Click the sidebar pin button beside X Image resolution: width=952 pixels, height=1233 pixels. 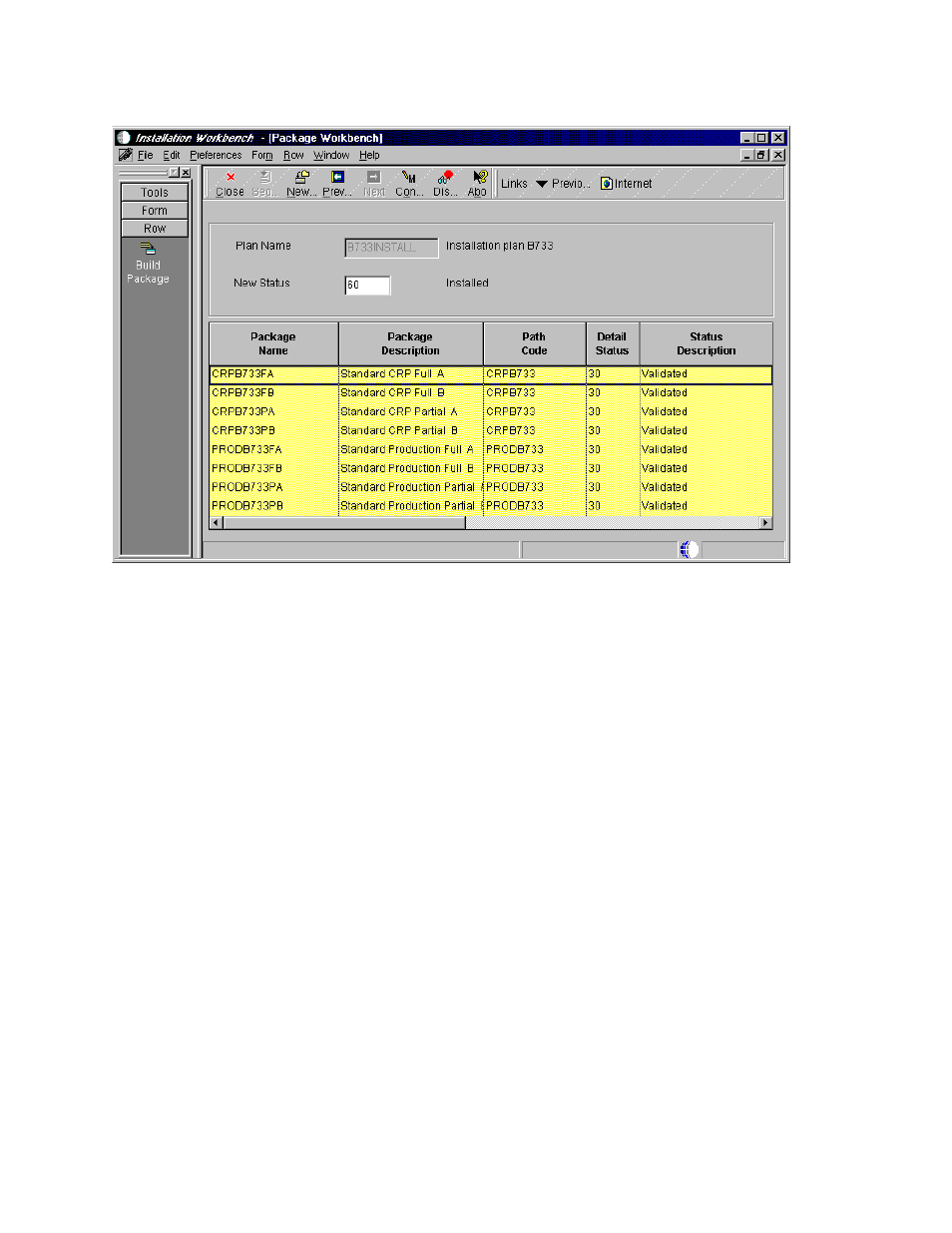coord(174,173)
